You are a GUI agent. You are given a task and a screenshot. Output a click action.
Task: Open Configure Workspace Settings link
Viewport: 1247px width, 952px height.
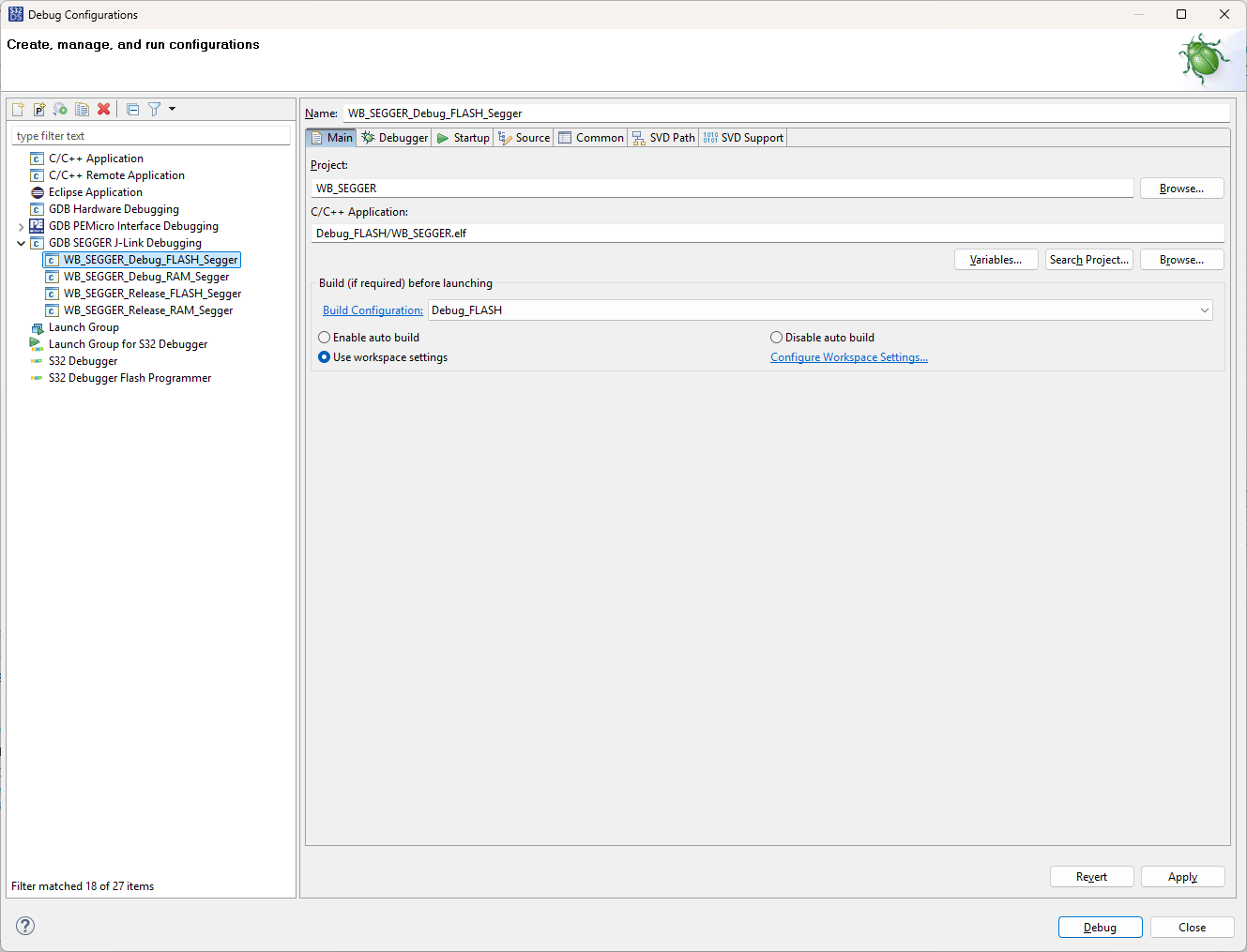tap(849, 357)
